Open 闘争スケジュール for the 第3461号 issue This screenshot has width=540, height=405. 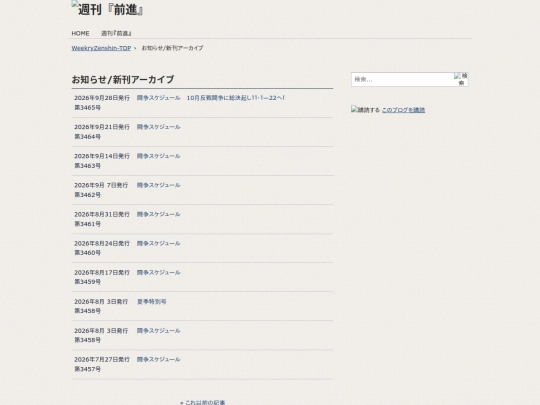158,214
